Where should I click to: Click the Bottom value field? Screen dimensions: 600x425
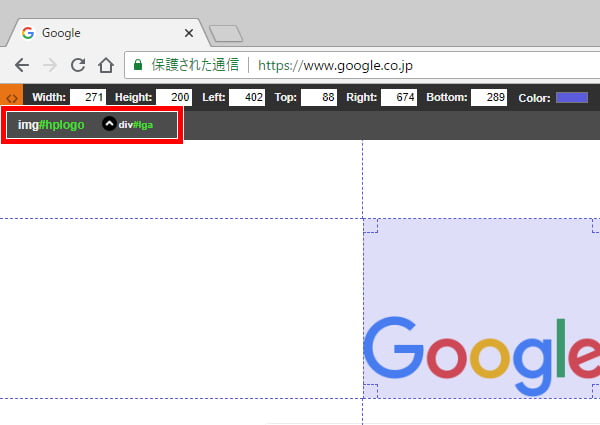(x=489, y=98)
